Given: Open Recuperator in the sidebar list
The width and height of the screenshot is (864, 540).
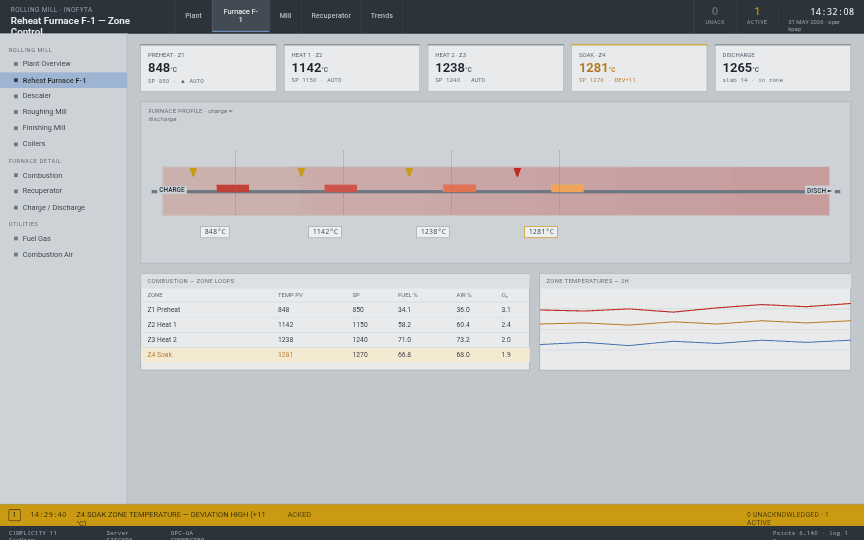Looking at the screenshot, I should click(x=63, y=191).
